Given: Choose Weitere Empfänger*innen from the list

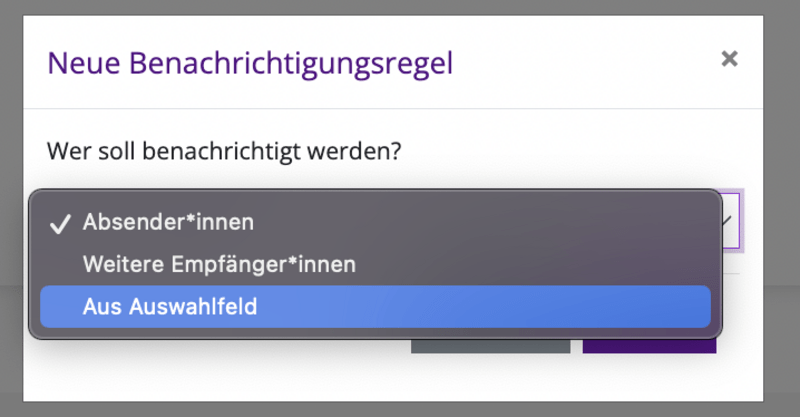Looking at the screenshot, I should pyautogui.click(x=219, y=265).
